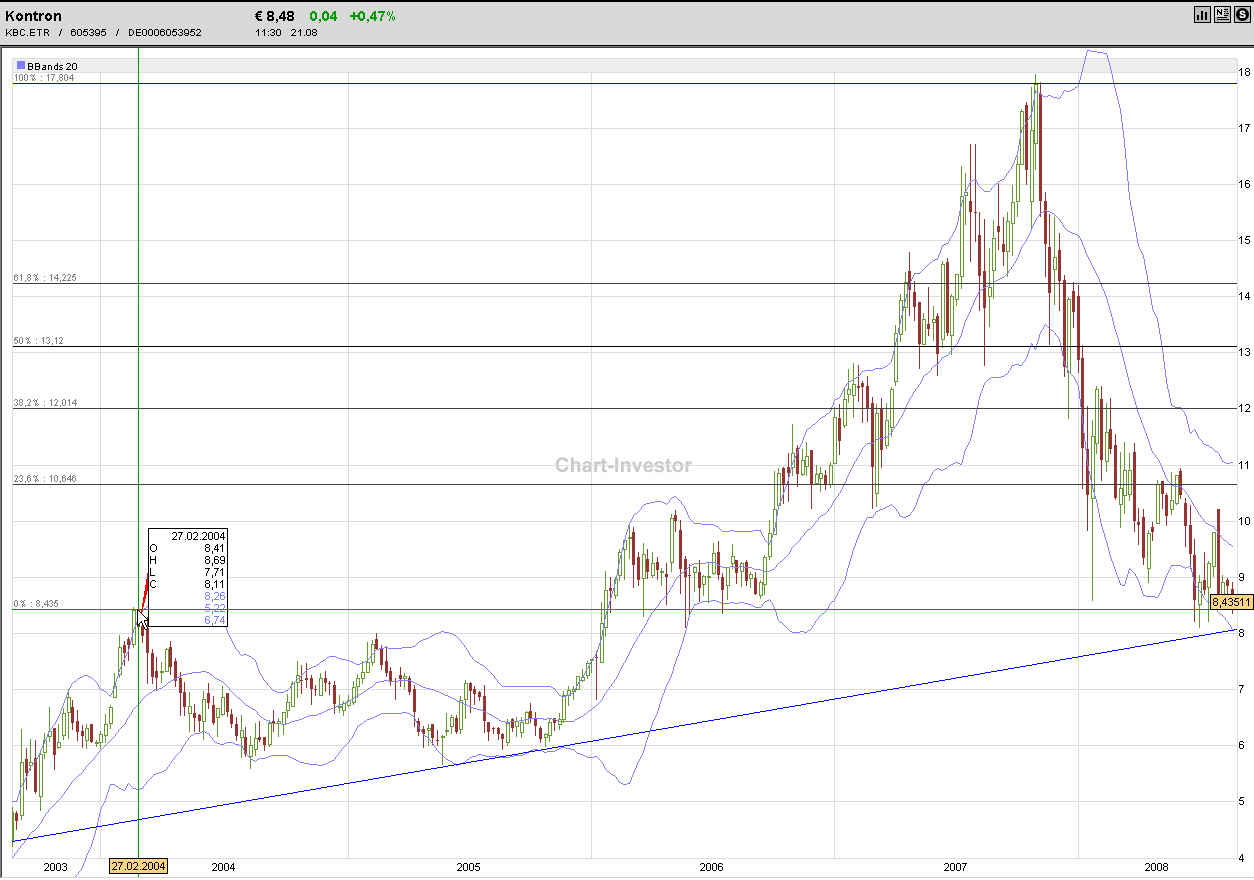Click the 2006 label on time axis
This screenshot has width=1254, height=880.
point(711,866)
